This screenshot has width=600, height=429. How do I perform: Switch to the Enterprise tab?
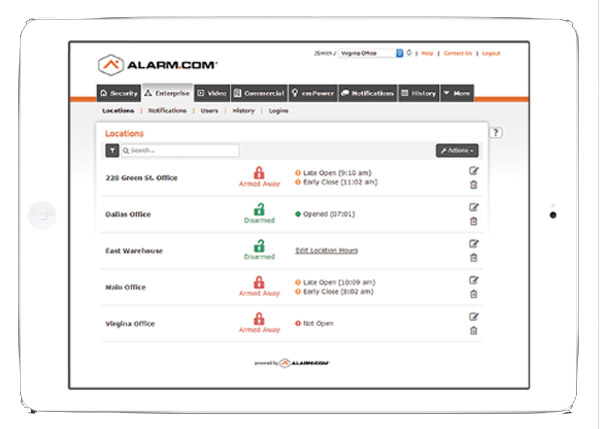(167, 93)
